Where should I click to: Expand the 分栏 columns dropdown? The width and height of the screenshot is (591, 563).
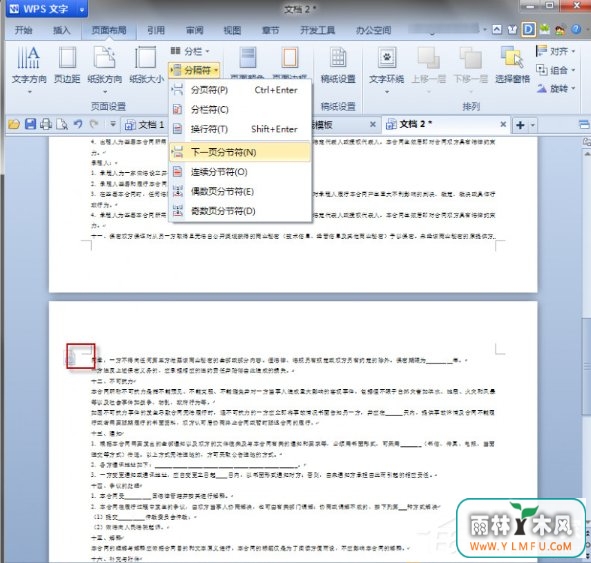pyautogui.click(x=190, y=51)
